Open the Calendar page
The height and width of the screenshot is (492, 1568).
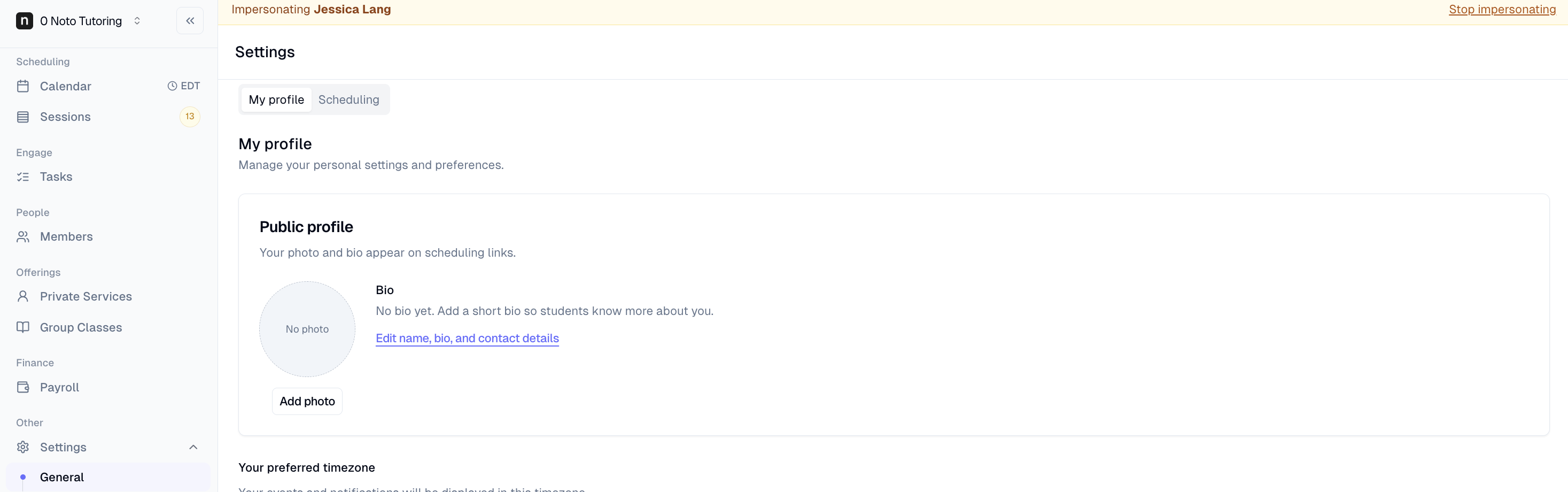pyautogui.click(x=66, y=86)
